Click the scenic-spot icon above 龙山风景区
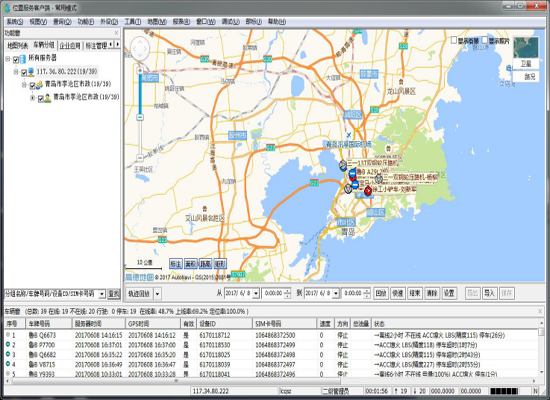 coord(401,82)
